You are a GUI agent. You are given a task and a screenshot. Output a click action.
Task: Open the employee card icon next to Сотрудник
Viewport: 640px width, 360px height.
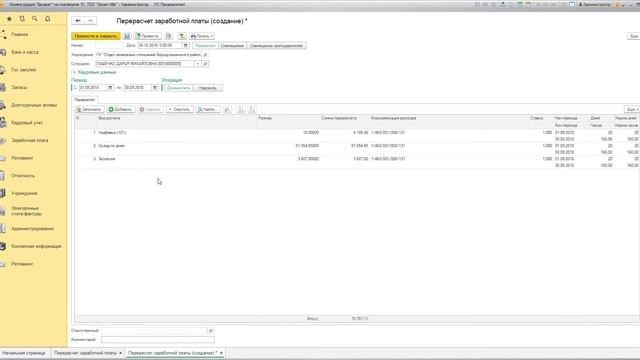coord(205,64)
